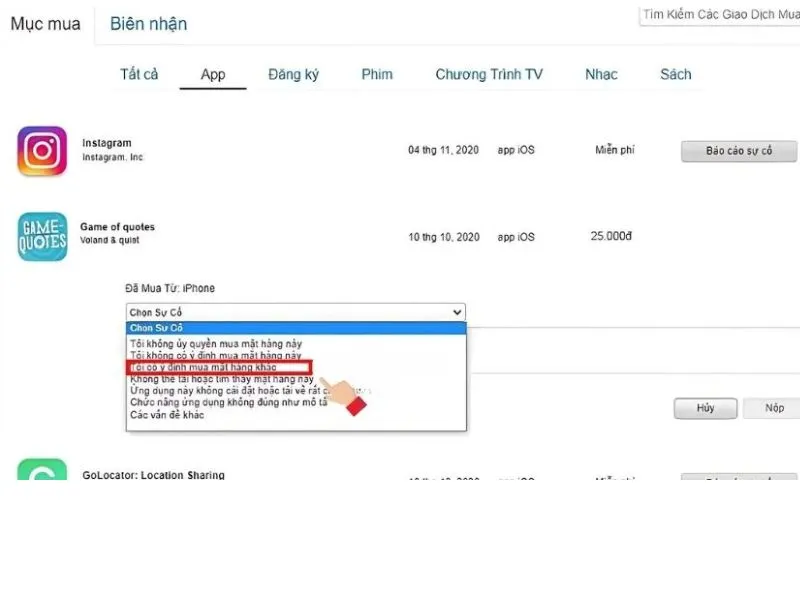Open the Đăng ký filter tab
Viewport: 800px width, 600px height.
point(293,74)
